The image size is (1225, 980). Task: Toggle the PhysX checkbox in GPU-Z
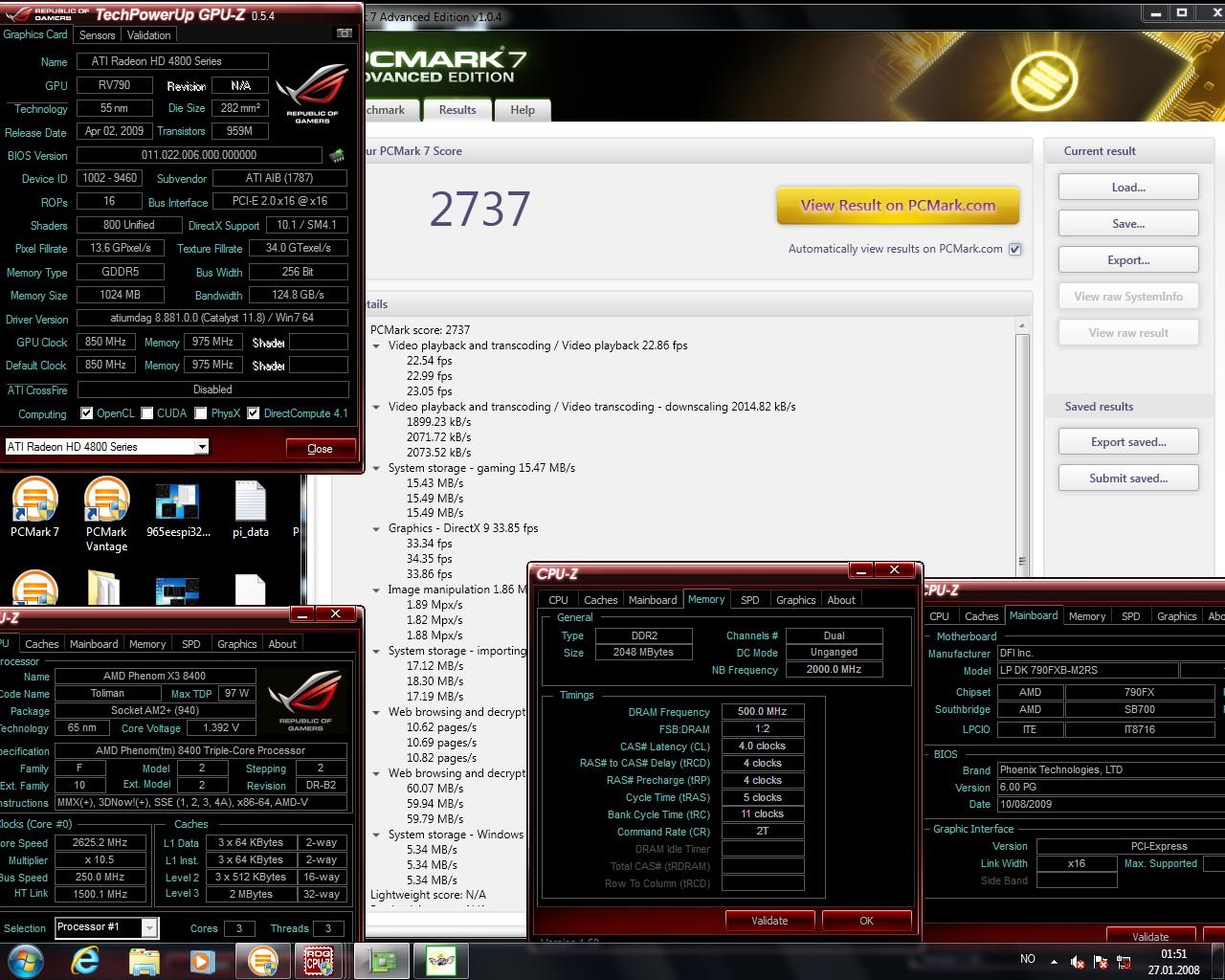[x=201, y=413]
